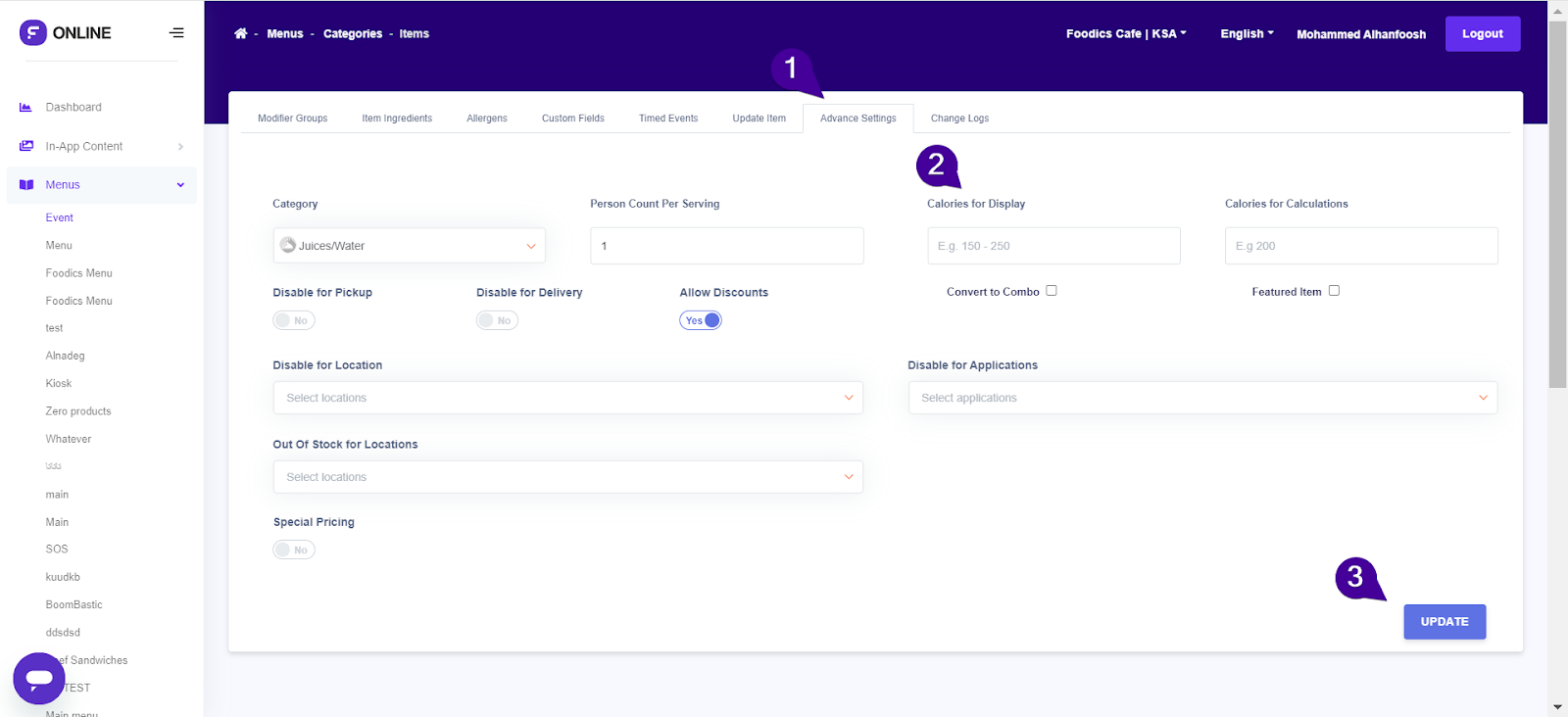Toggle Disable for Pickup switch
Screen dimensions: 1568x717
(x=294, y=320)
